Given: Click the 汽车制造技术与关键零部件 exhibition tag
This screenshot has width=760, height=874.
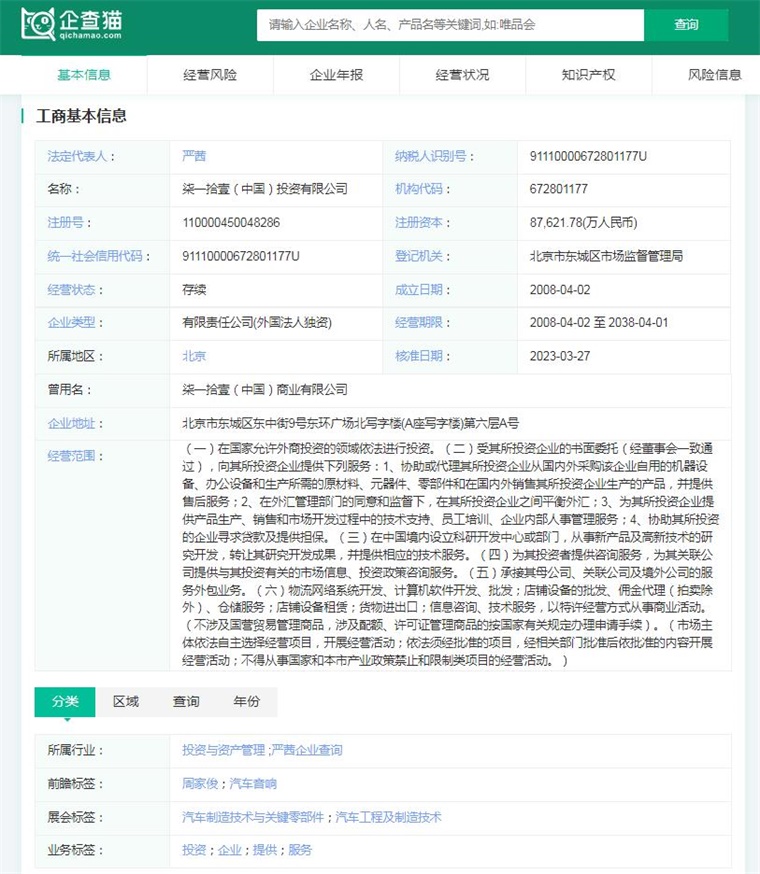Looking at the screenshot, I should click(x=254, y=817).
